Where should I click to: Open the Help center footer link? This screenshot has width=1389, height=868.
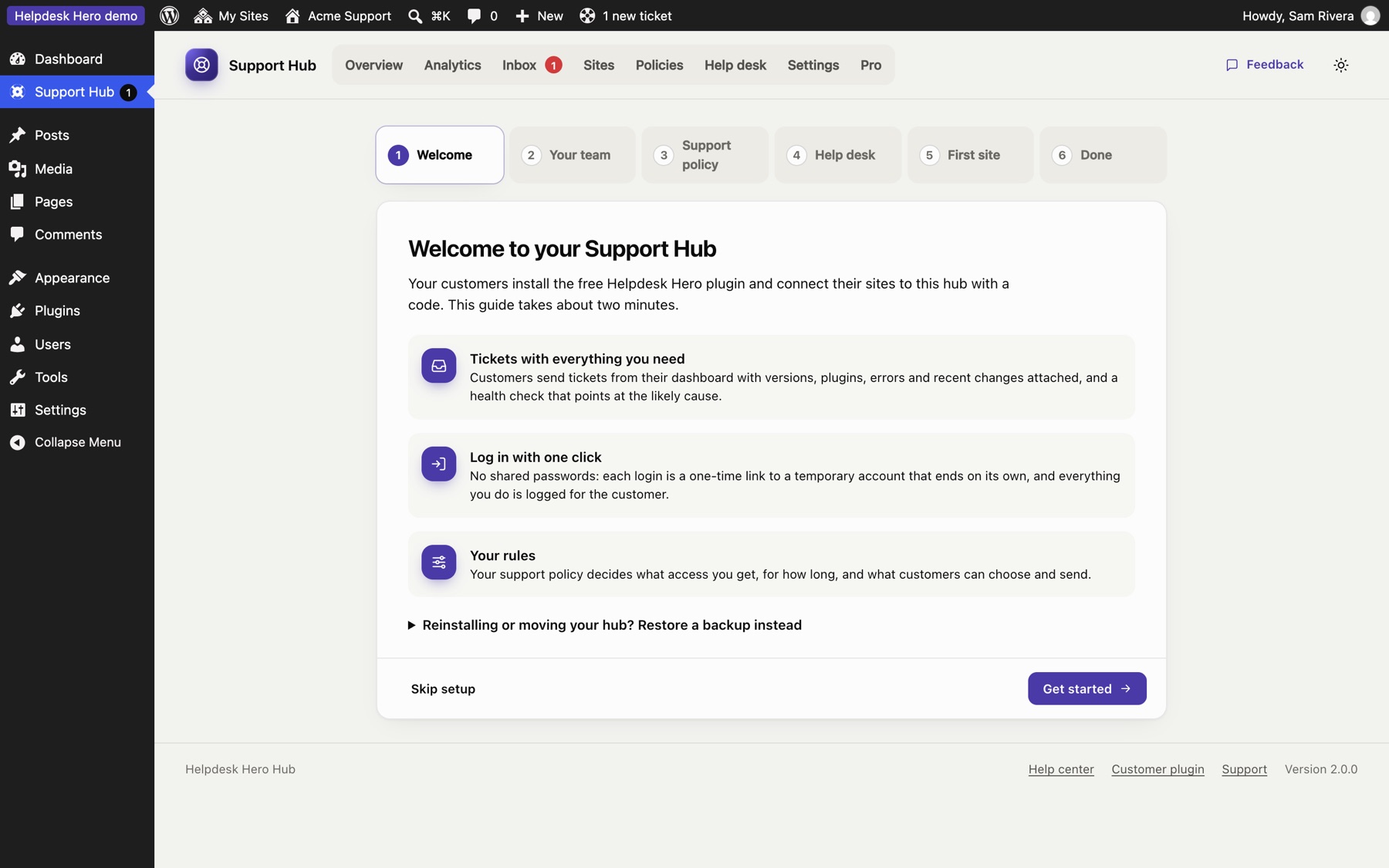1061,769
